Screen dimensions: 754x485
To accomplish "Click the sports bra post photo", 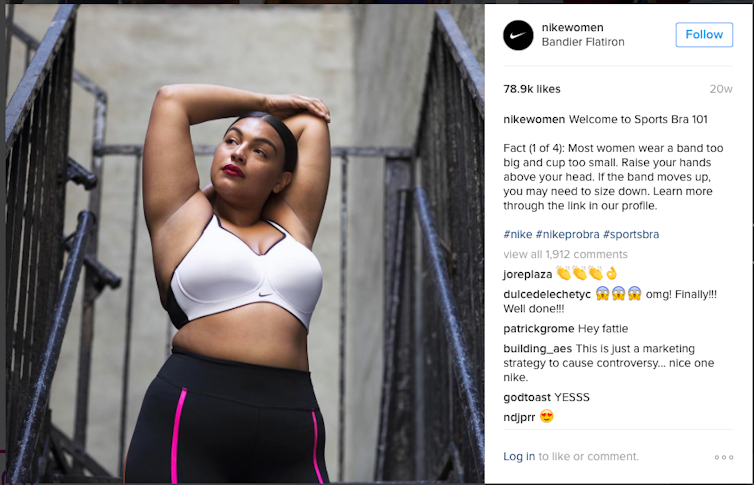I will (x=245, y=243).
